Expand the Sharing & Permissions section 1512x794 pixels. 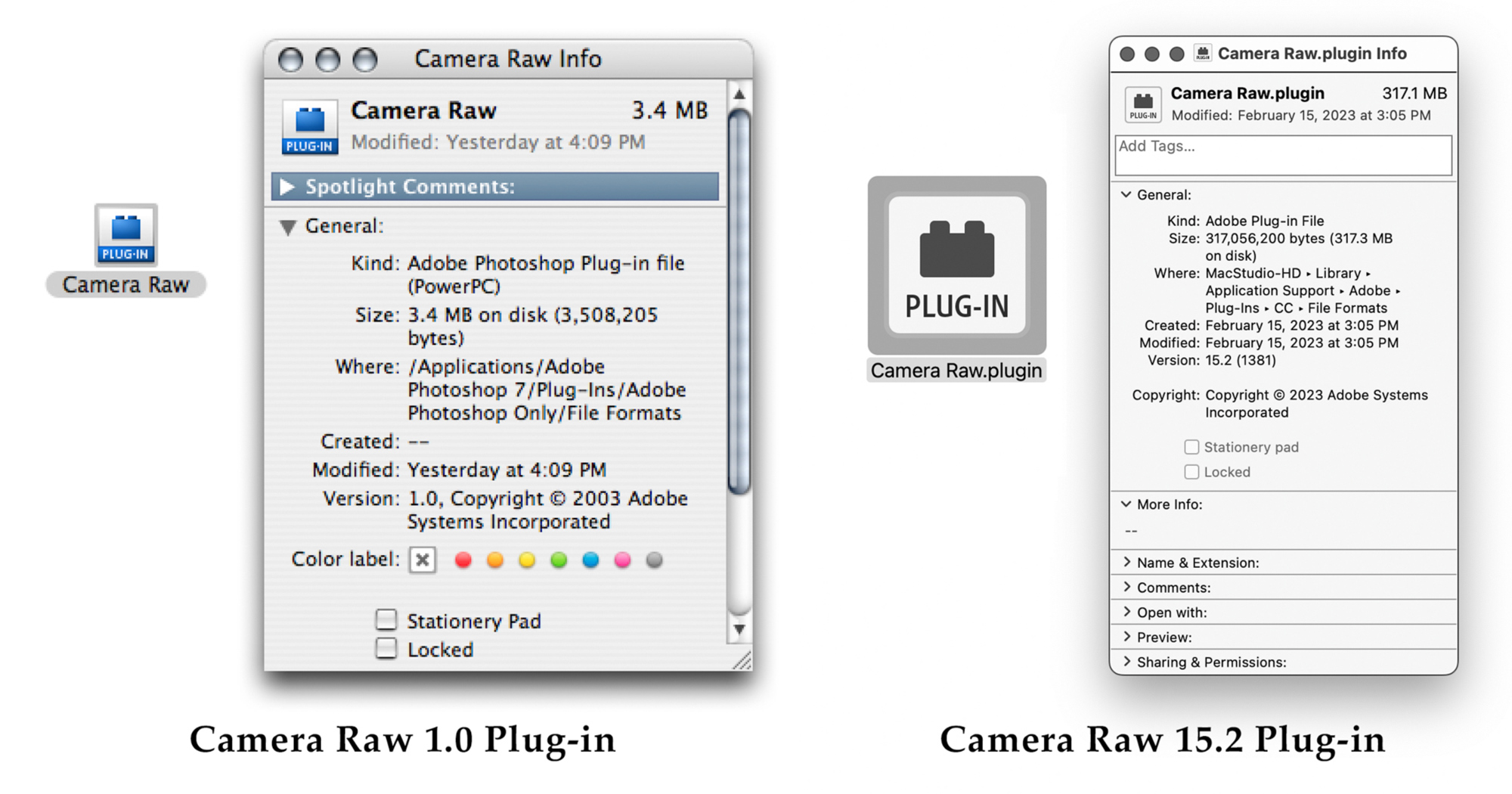coord(1126,662)
